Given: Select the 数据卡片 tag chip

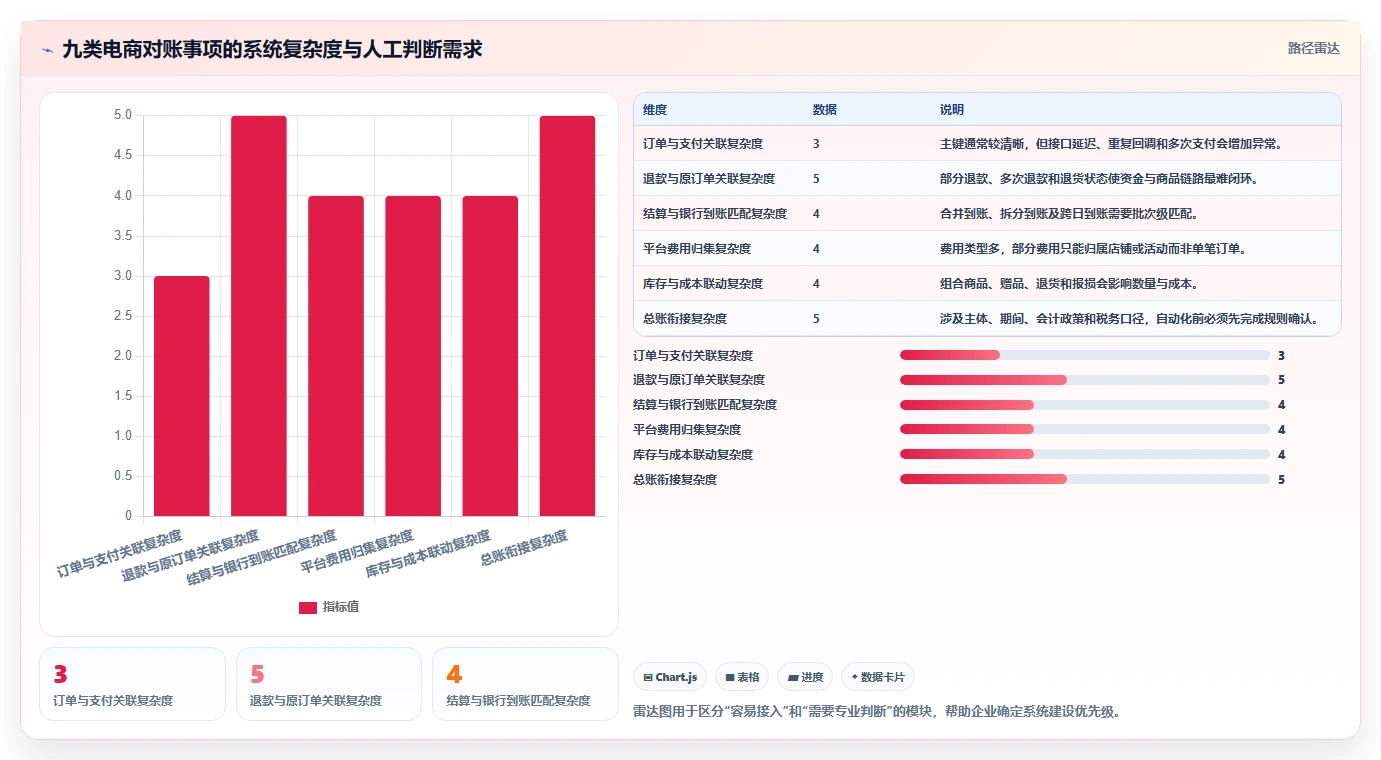Looking at the screenshot, I should [878, 677].
